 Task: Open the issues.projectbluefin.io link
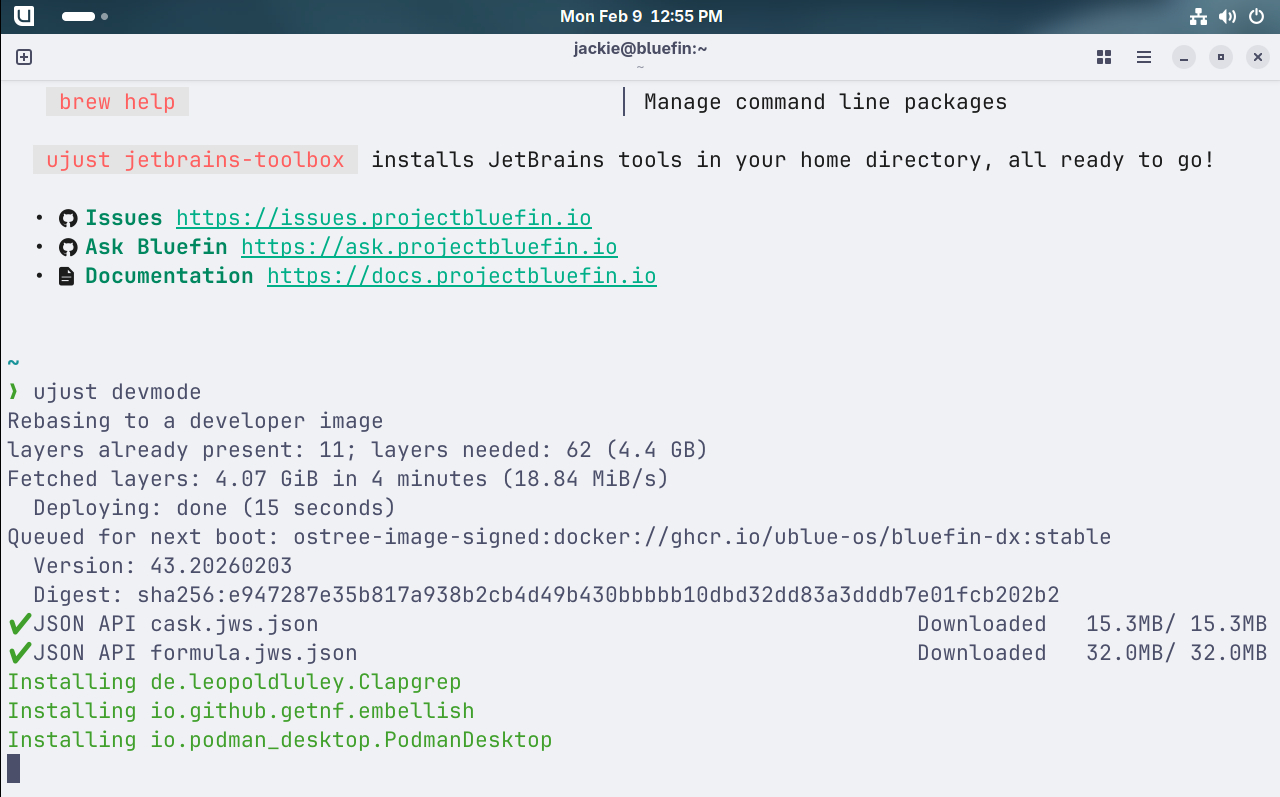(383, 218)
